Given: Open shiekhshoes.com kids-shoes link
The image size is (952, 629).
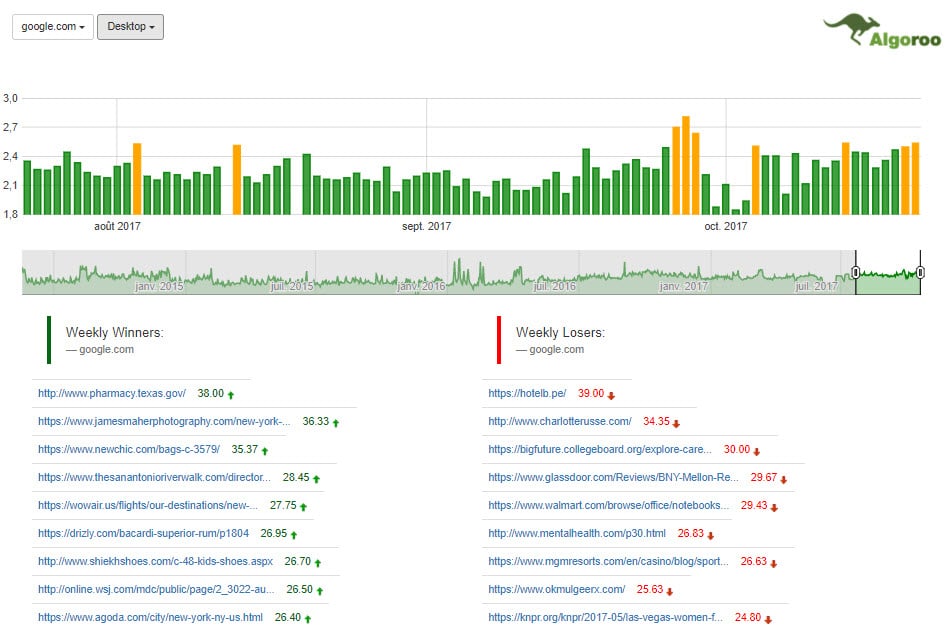Looking at the screenshot, I should coord(155,561).
